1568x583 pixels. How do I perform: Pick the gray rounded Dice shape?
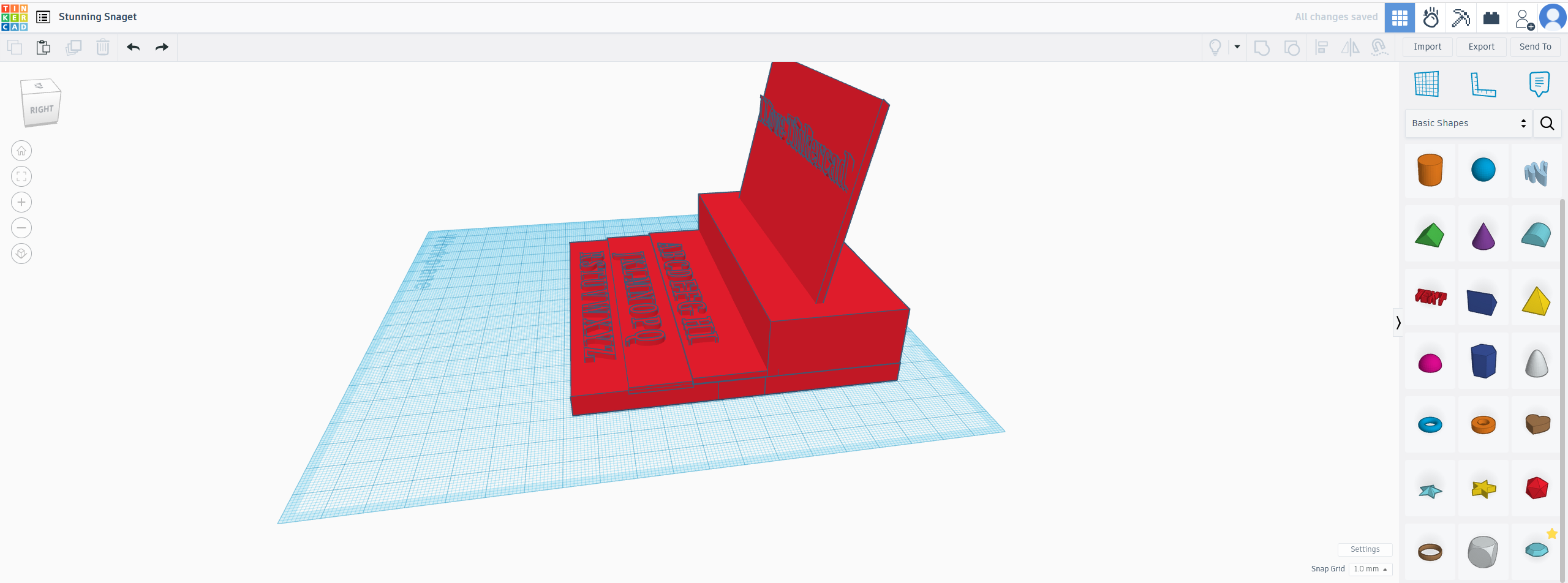coord(1483,552)
